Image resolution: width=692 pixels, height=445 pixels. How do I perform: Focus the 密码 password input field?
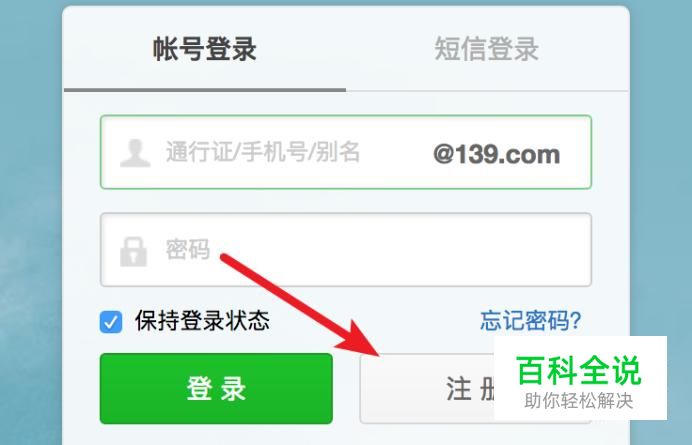[346, 250]
